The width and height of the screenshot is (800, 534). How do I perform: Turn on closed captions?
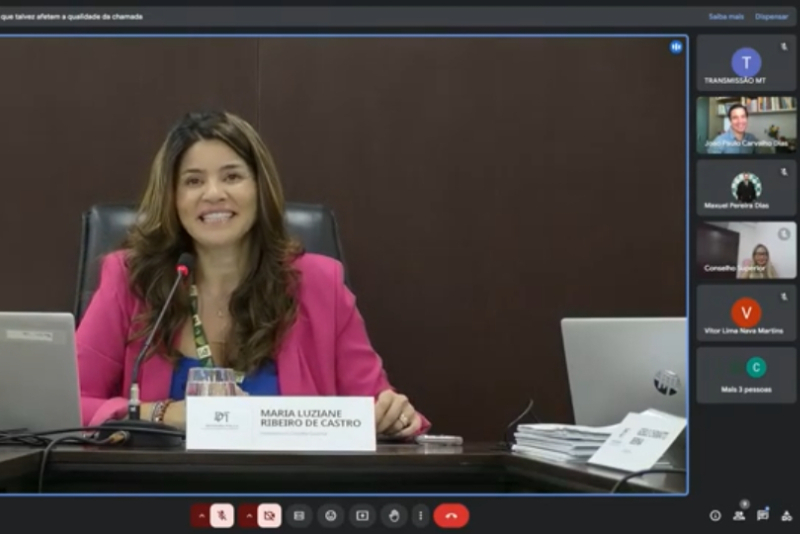(x=298, y=515)
